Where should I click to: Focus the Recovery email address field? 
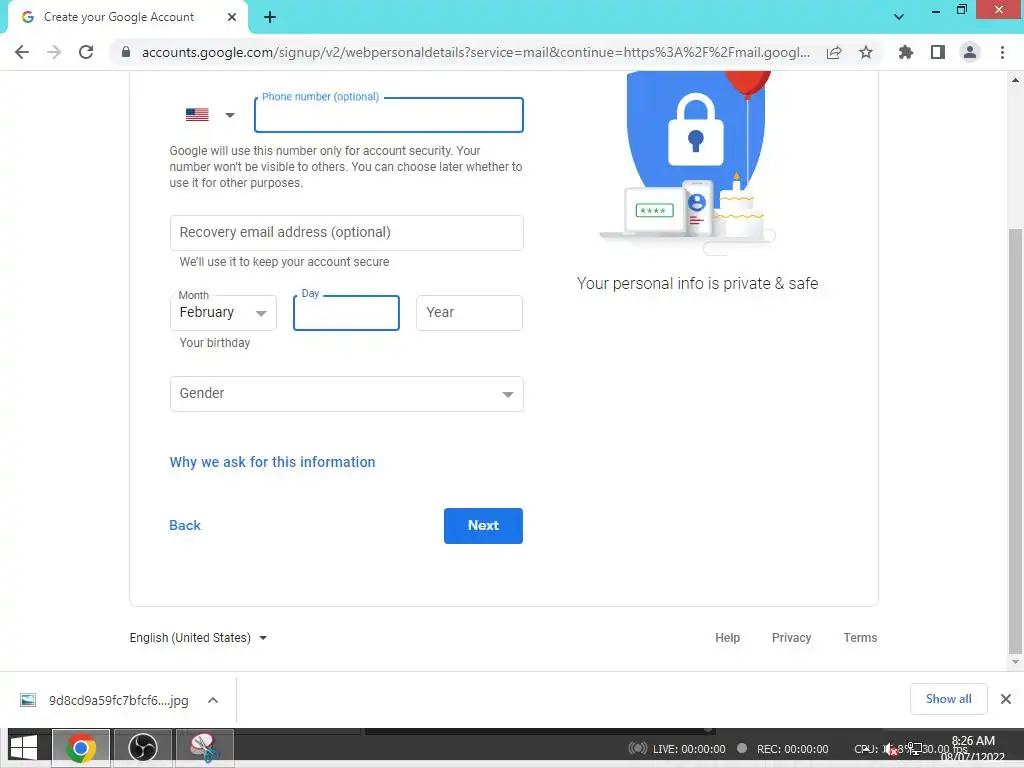tap(347, 233)
